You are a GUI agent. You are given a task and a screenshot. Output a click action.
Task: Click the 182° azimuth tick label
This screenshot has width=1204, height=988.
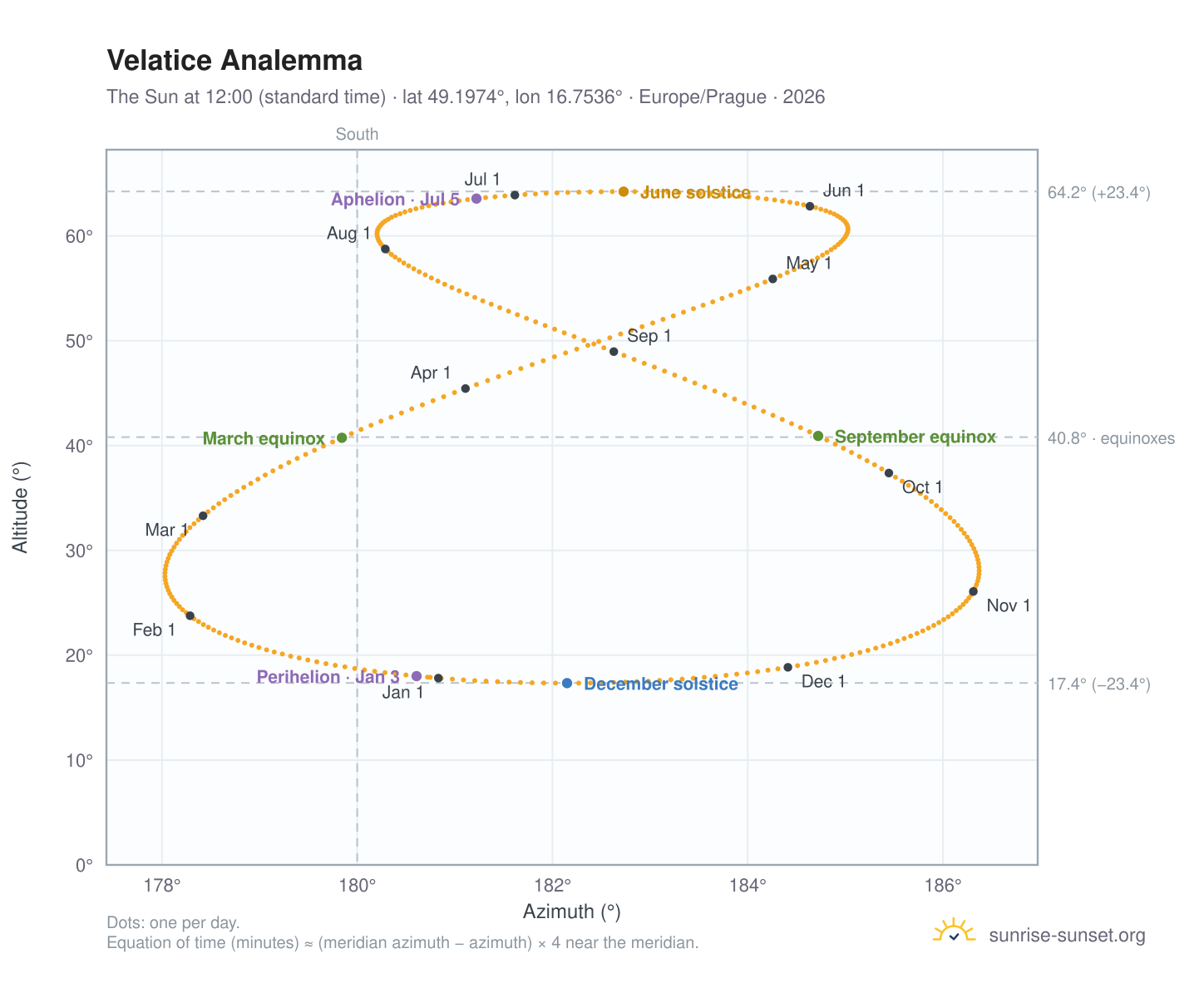click(x=553, y=884)
